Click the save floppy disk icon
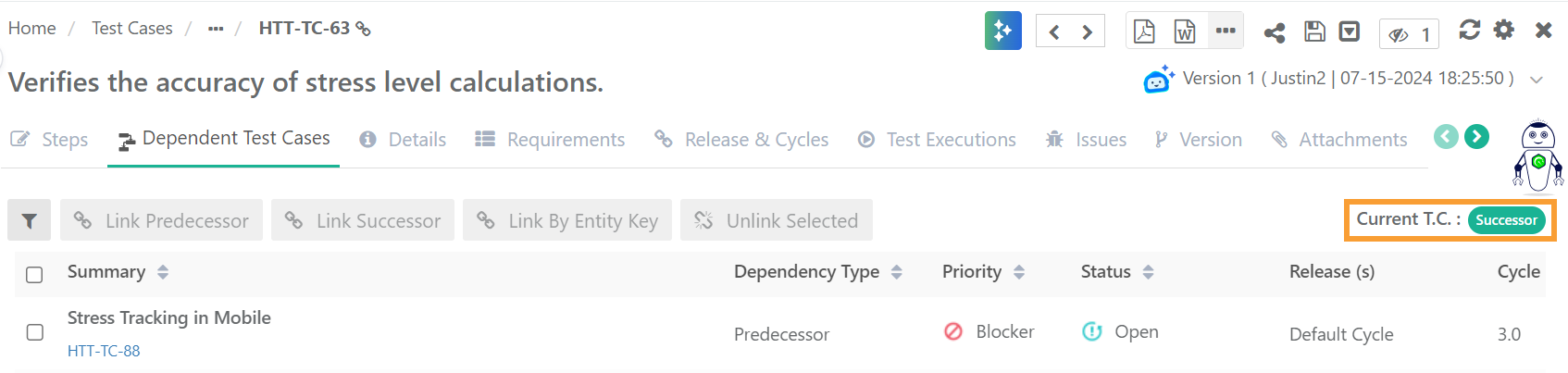1568x373 pixels. pos(1314,31)
